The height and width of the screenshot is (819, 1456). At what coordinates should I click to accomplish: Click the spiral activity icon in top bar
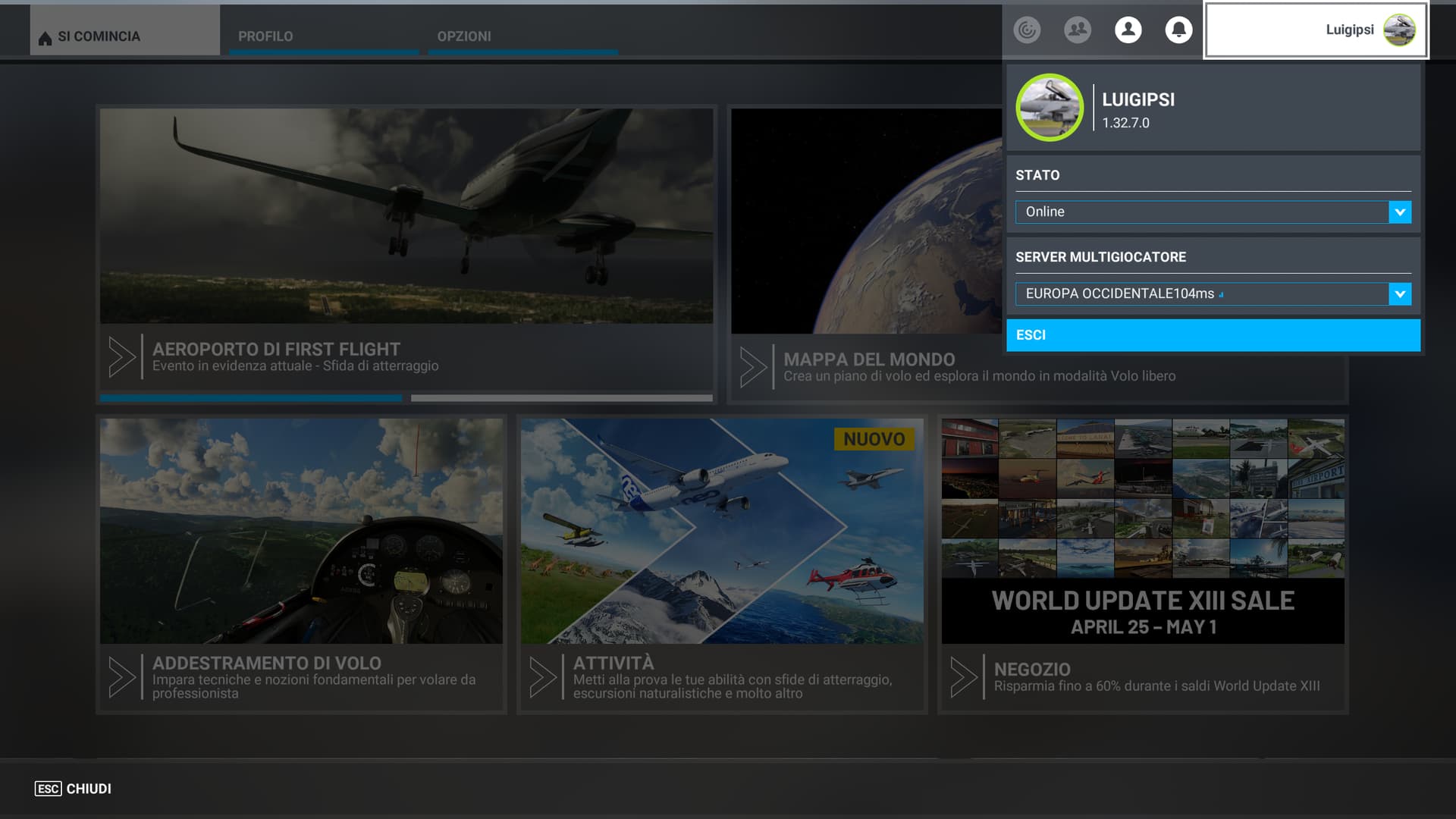coord(1027,30)
